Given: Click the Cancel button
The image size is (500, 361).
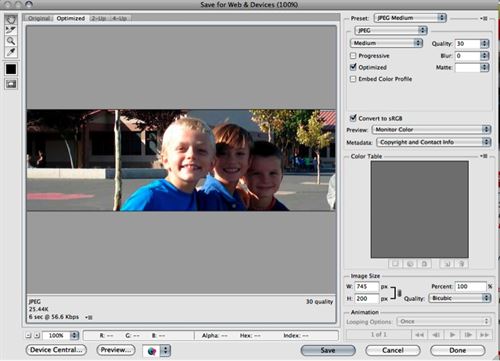Looking at the screenshot, I should tap(393, 350).
